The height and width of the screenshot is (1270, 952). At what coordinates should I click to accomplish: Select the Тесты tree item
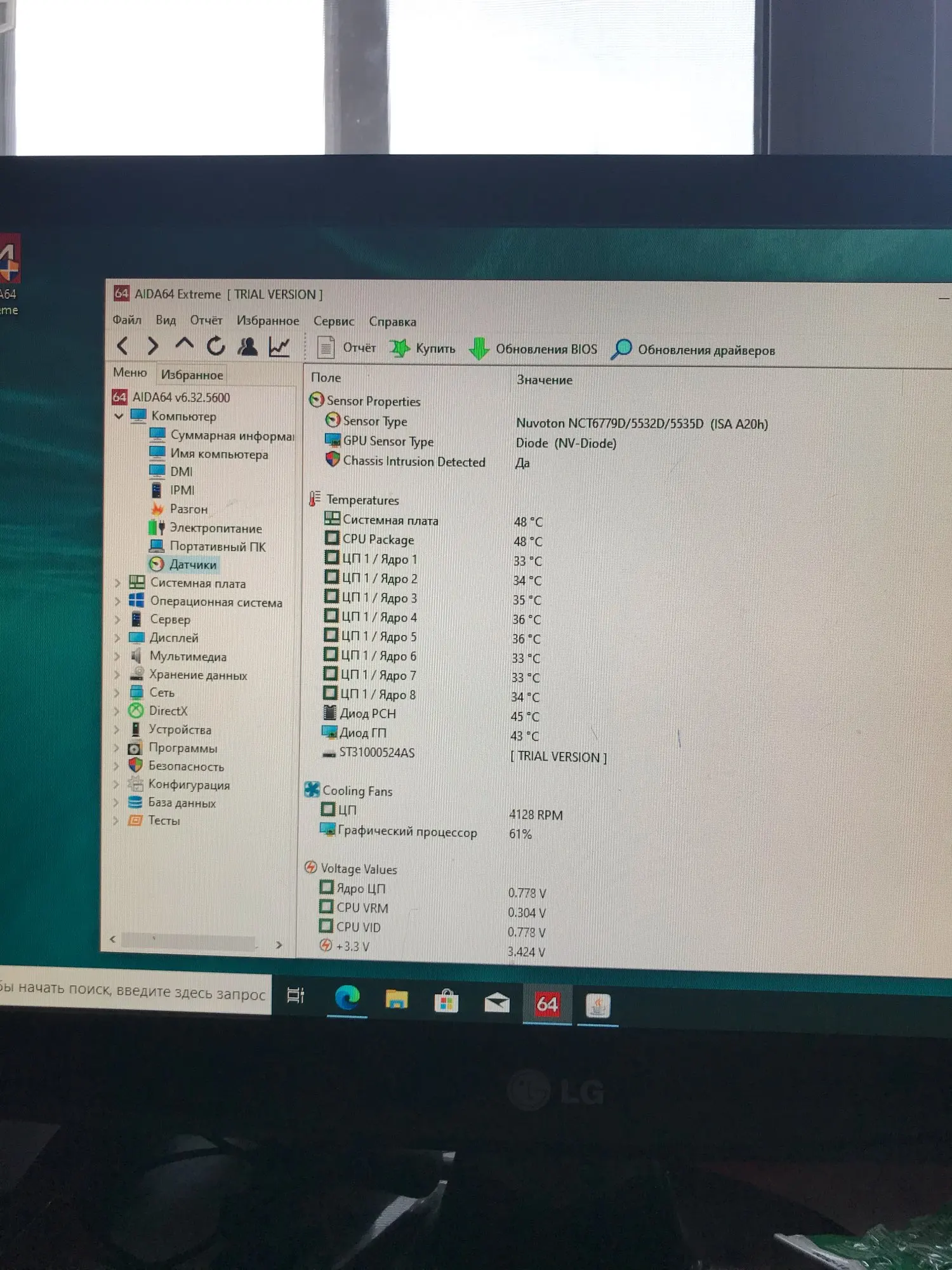[x=154, y=820]
